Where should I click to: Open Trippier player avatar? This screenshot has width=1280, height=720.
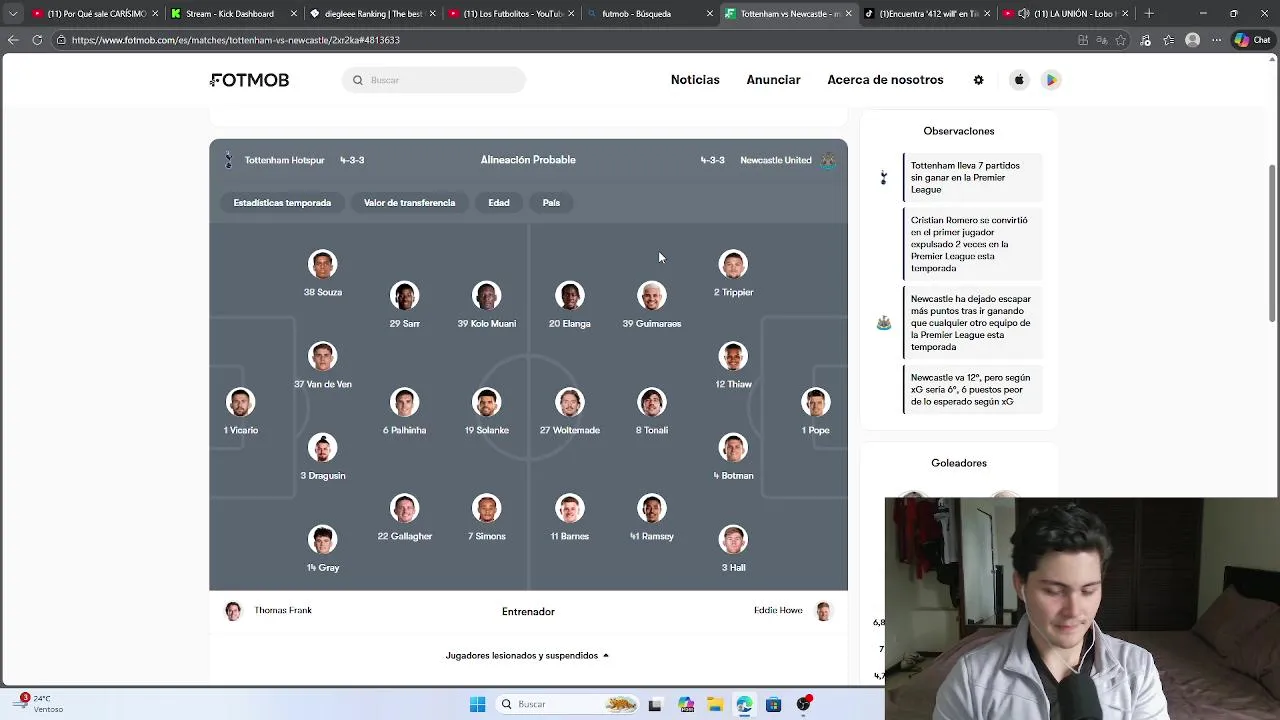(x=733, y=264)
